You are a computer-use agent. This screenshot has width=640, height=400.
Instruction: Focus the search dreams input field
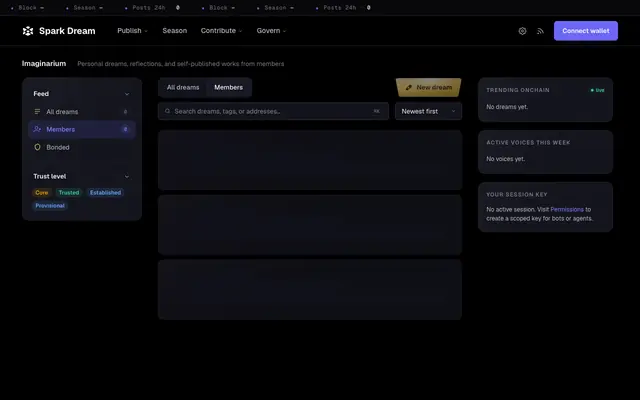273,111
